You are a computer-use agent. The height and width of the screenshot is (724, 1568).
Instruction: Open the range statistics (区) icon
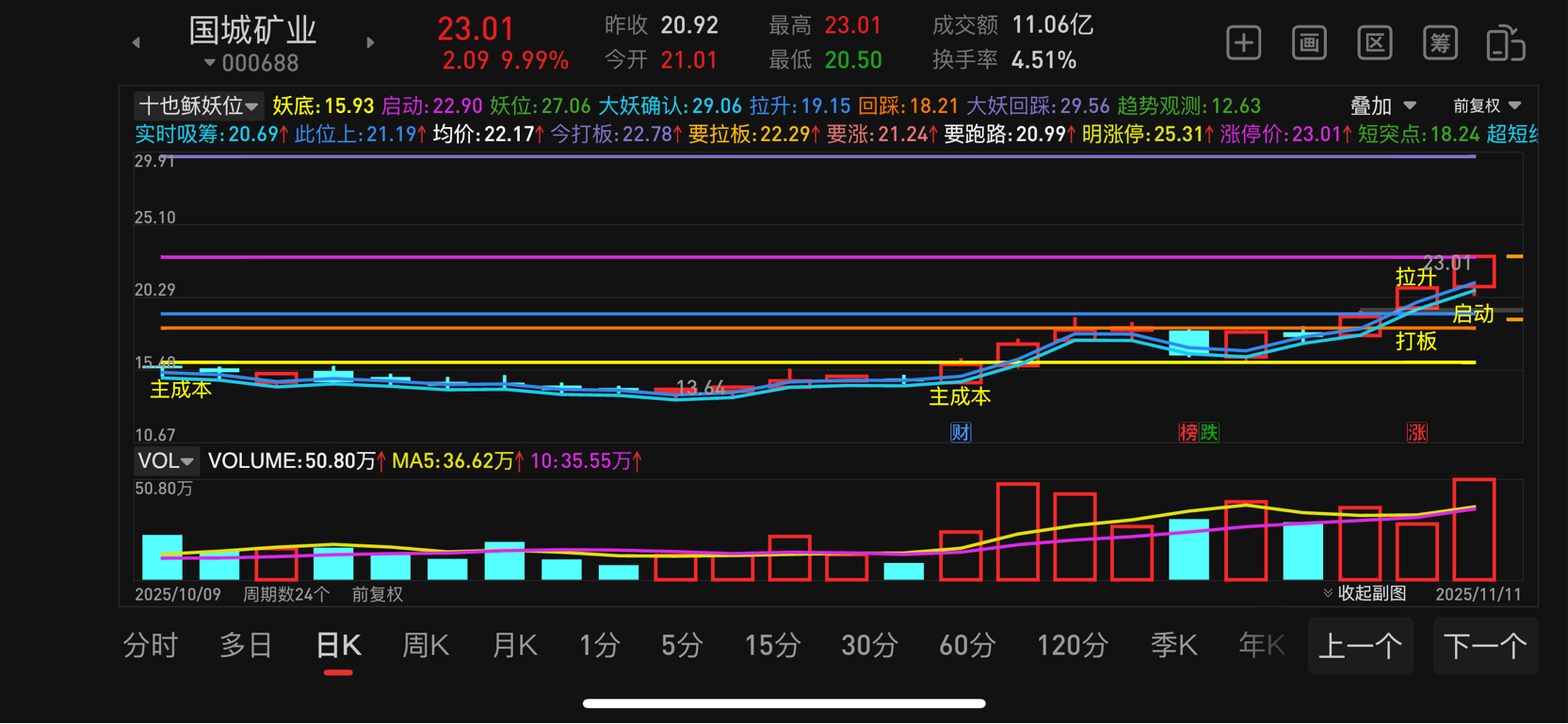[x=1375, y=43]
